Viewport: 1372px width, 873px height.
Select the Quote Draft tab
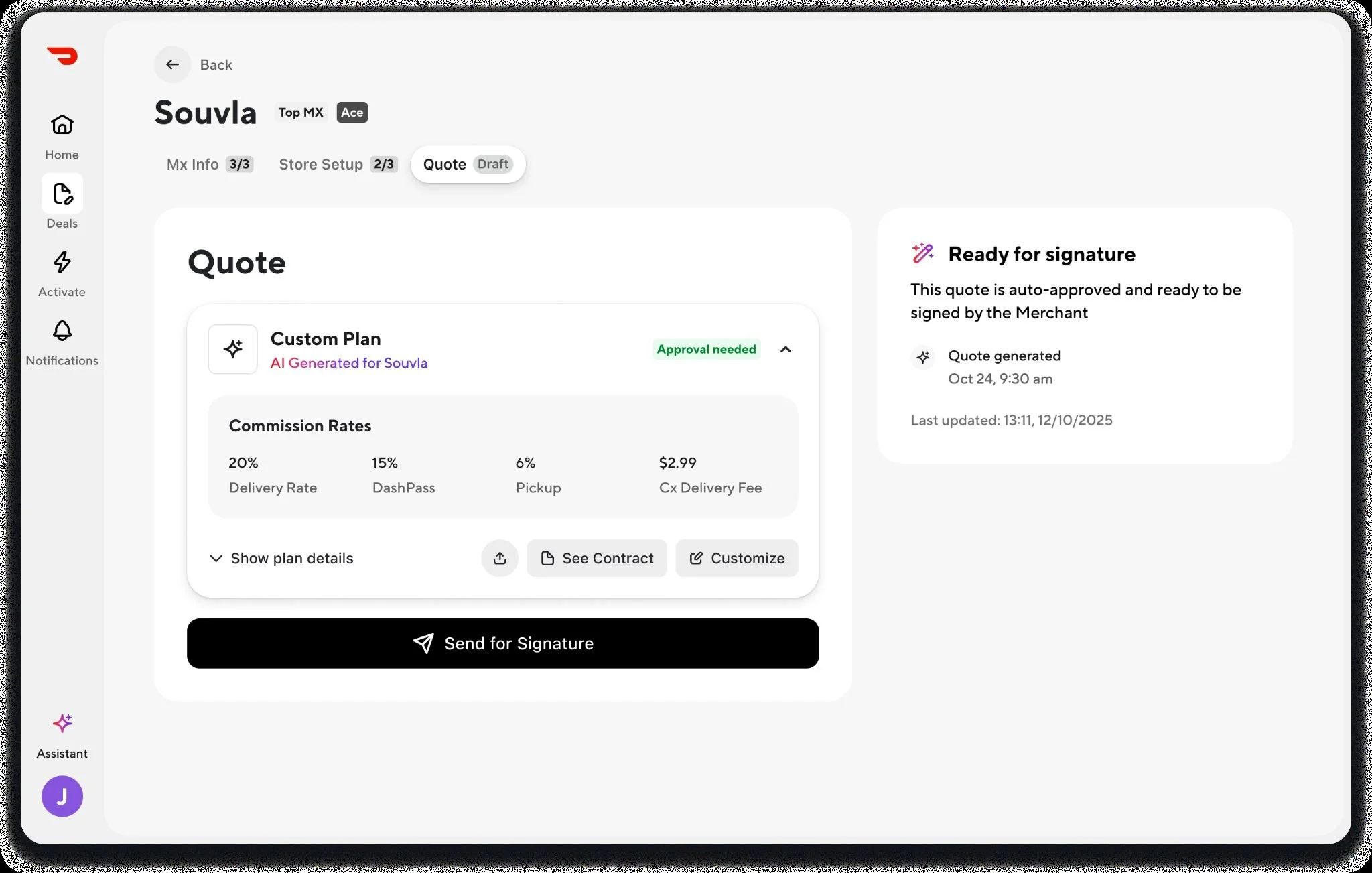(x=468, y=164)
